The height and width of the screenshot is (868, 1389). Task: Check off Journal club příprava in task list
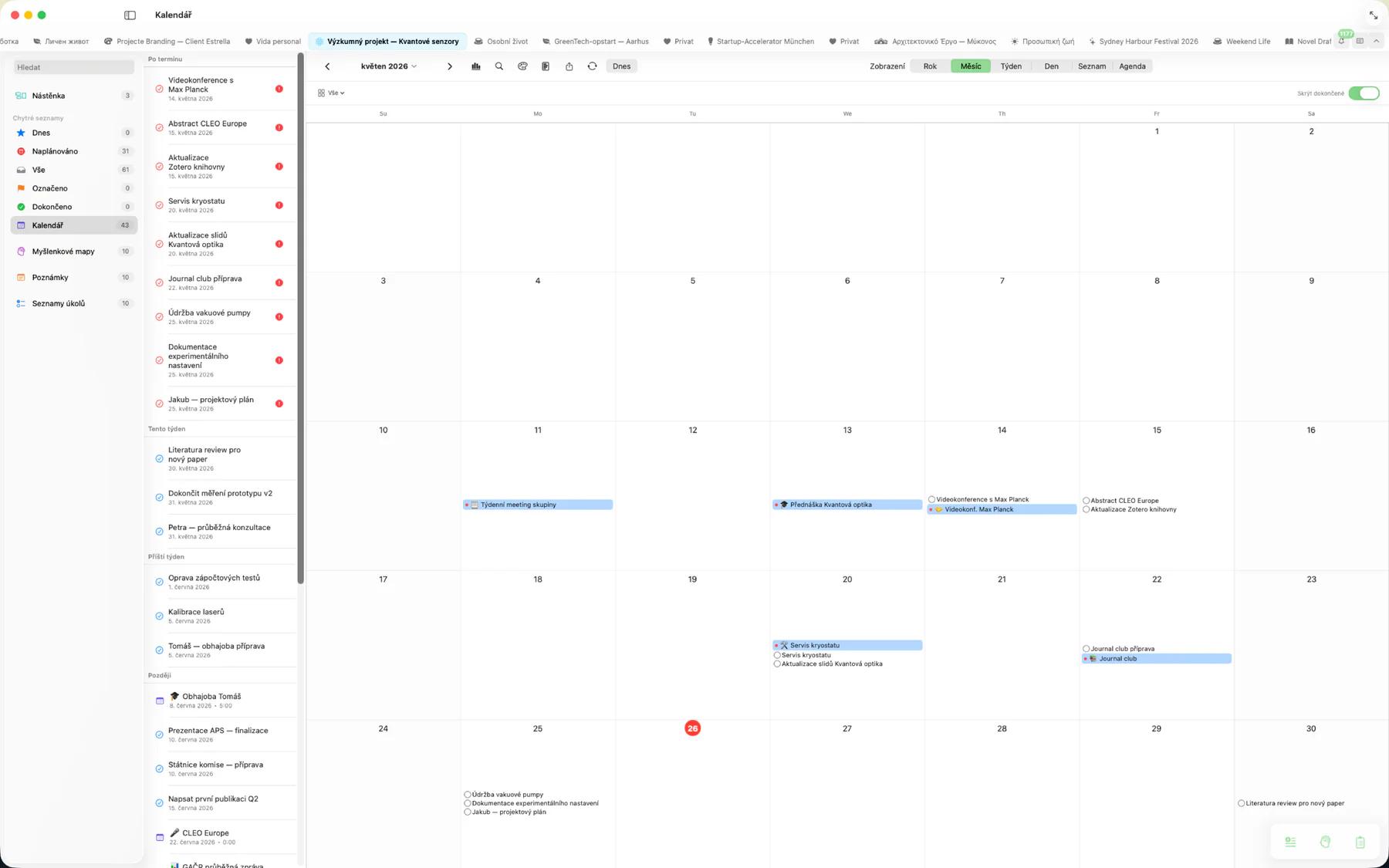tap(159, 282)
